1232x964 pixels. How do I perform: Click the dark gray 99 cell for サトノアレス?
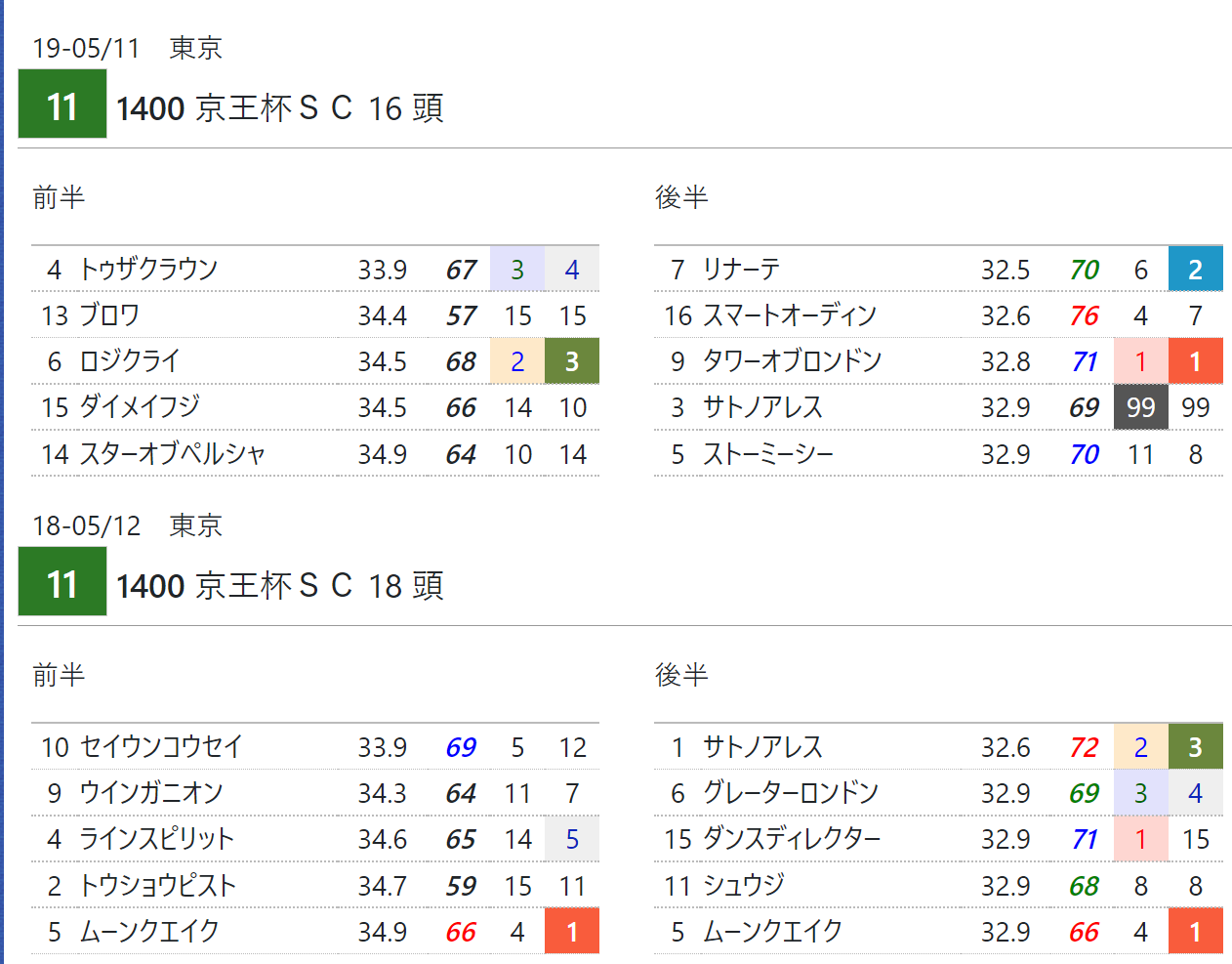point(1140,407)
